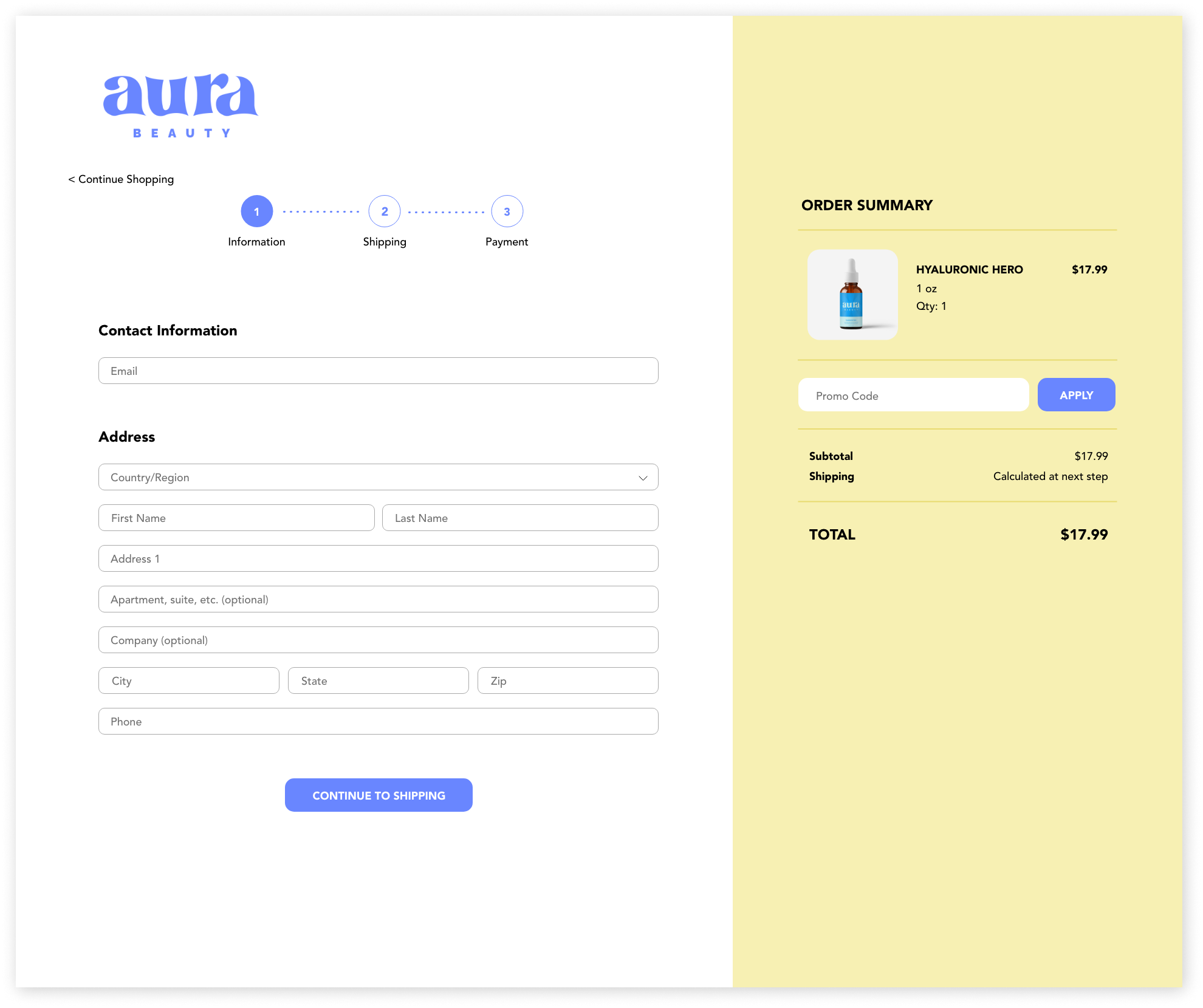This screenshot has height=1008, width=1203.
Task: Focus the Email input field
Action: [x=378, y=371]
